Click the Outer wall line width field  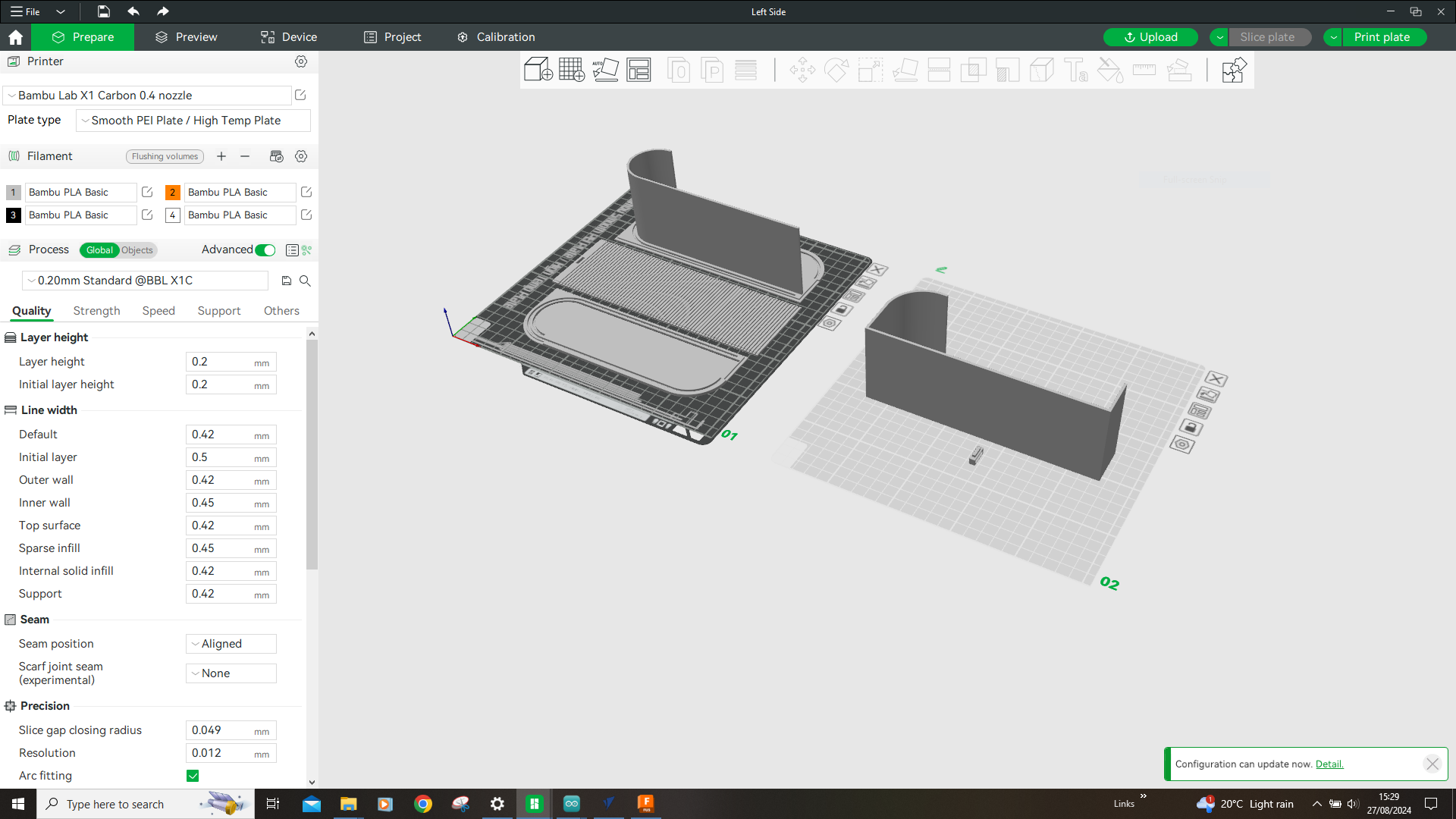pos(231,481)
